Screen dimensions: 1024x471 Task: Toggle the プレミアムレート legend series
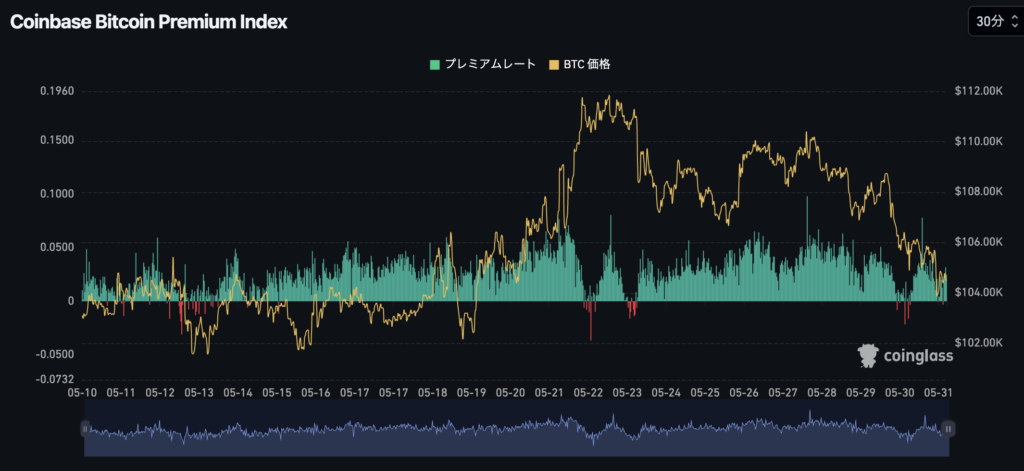tap(483, 64)
